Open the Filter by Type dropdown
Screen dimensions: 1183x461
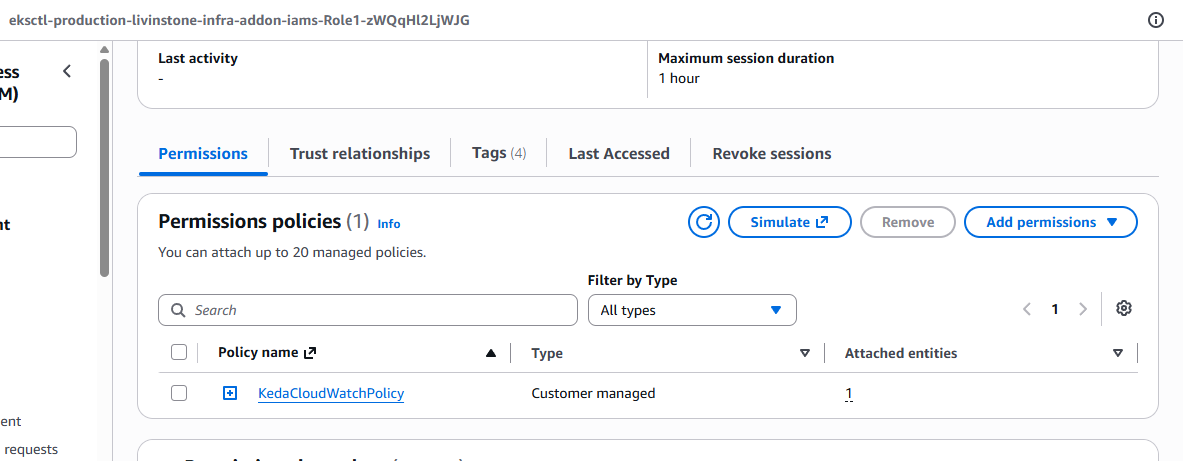pos(692,310)
